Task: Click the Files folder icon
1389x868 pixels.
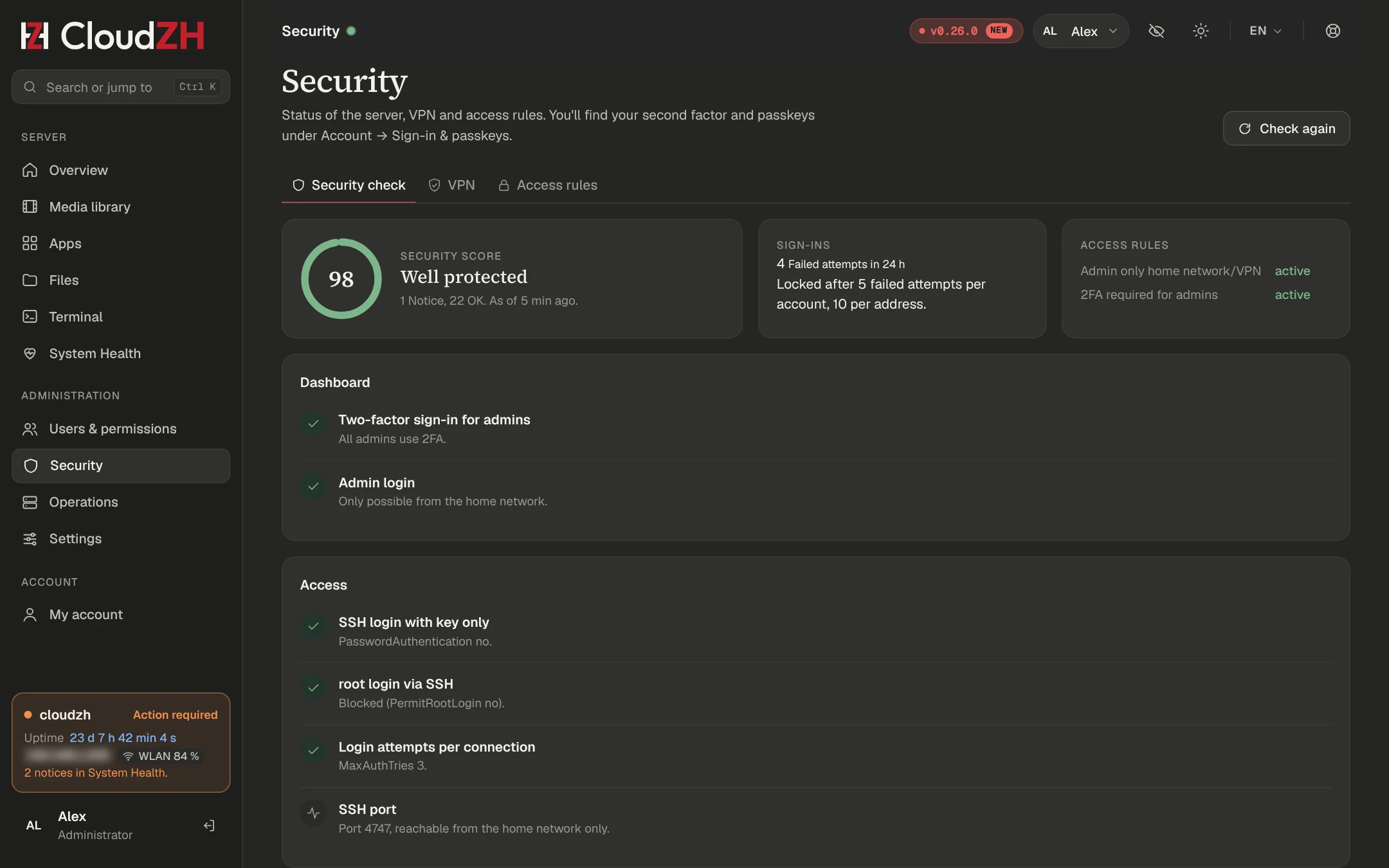Action: pyautogui.click(x=30, y=280)
